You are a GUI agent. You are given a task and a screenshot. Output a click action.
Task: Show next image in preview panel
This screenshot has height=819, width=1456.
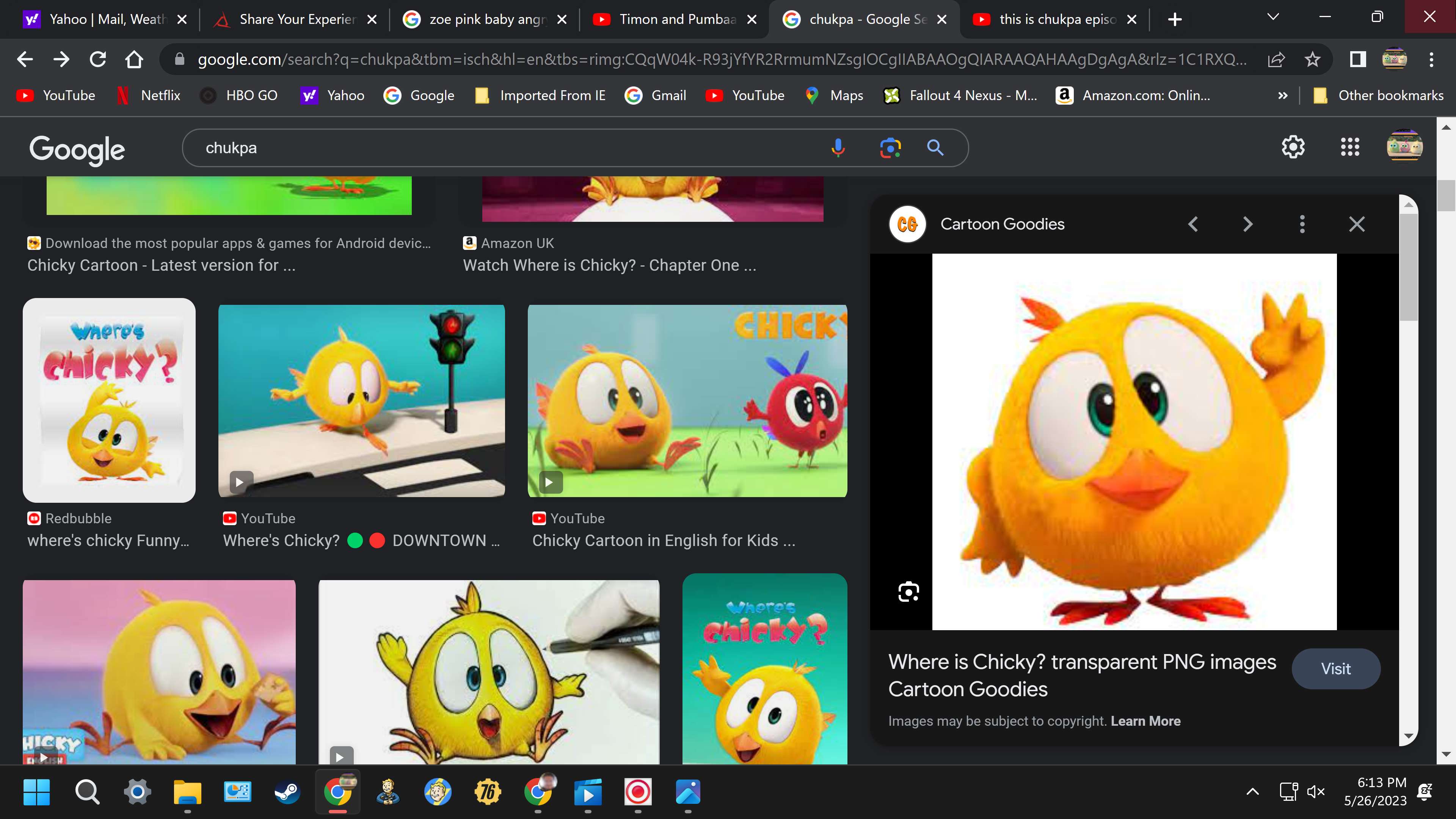[x=1247, y=224]
